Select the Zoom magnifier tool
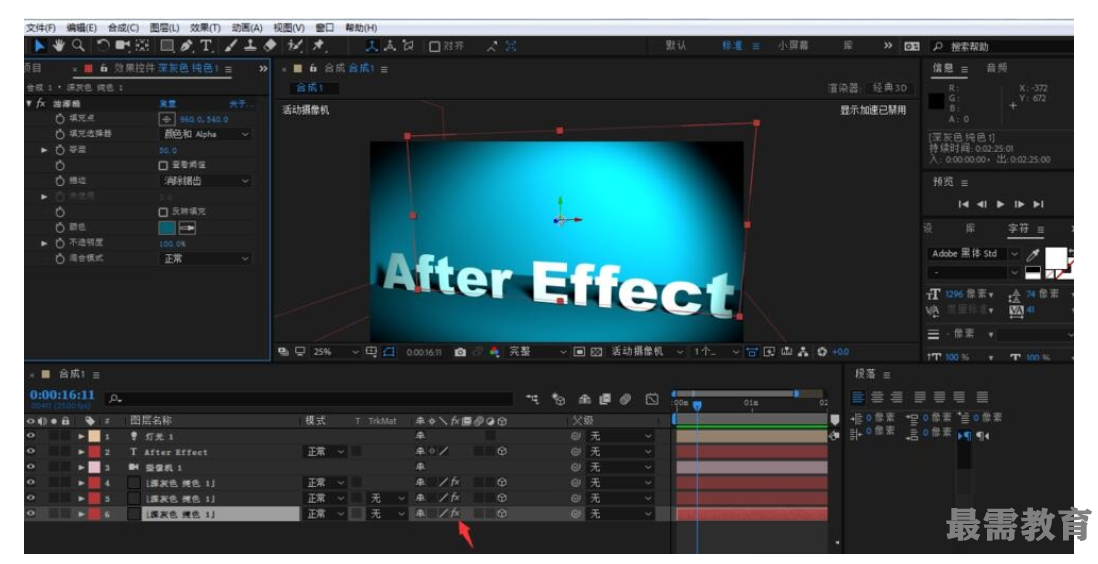1098x564 pixels. tap(78, 46)
